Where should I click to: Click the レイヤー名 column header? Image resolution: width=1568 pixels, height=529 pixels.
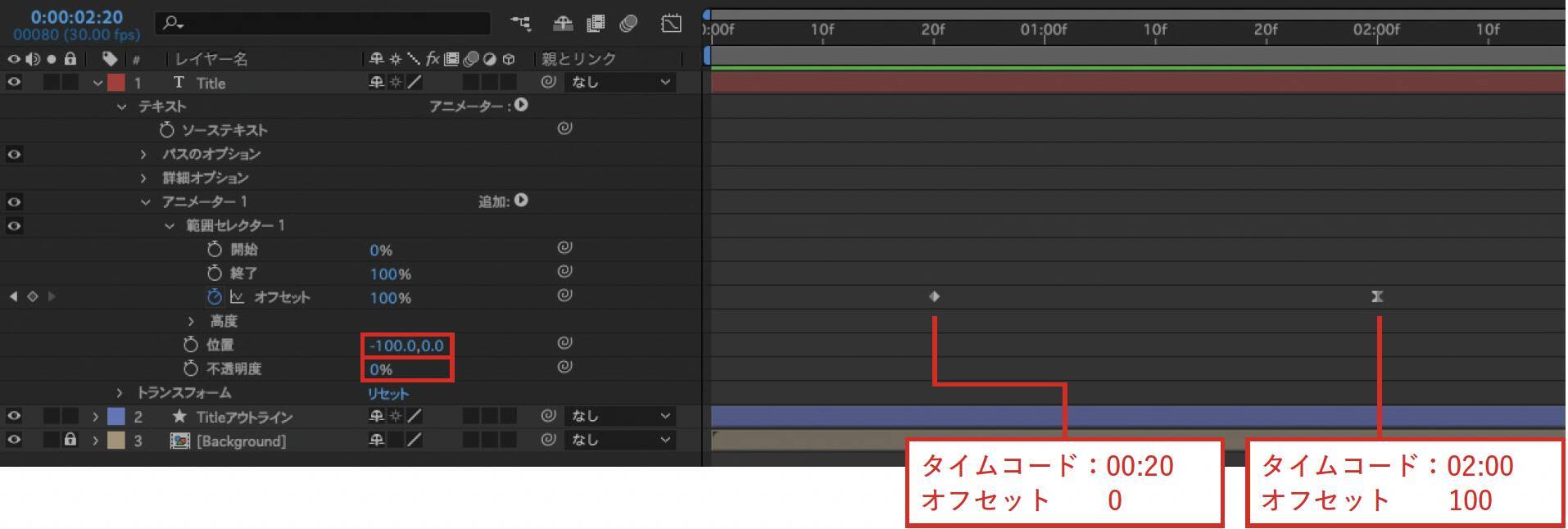[x=211, y=59]
